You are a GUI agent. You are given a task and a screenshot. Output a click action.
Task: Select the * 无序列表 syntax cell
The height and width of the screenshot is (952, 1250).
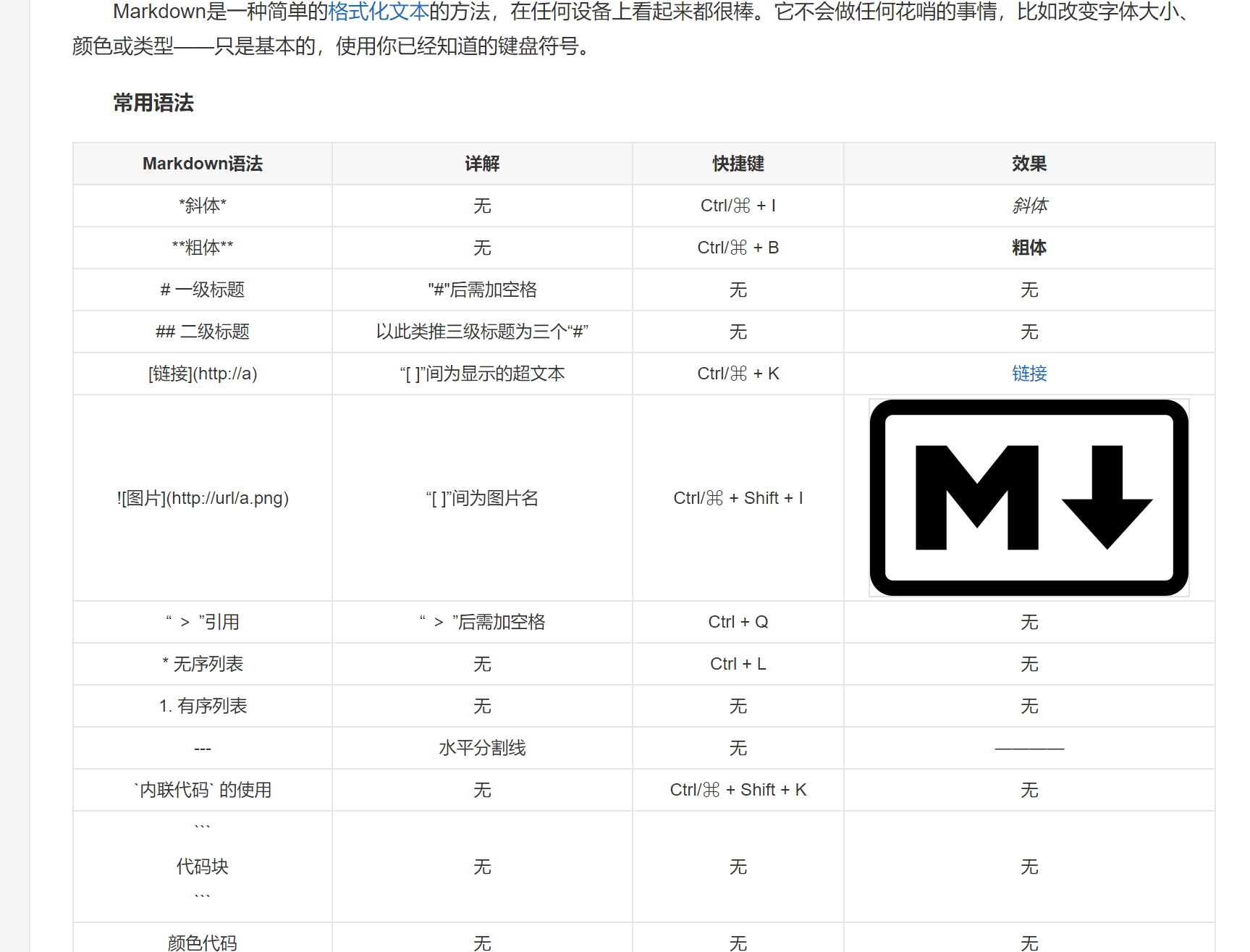(x=203, y=664)
